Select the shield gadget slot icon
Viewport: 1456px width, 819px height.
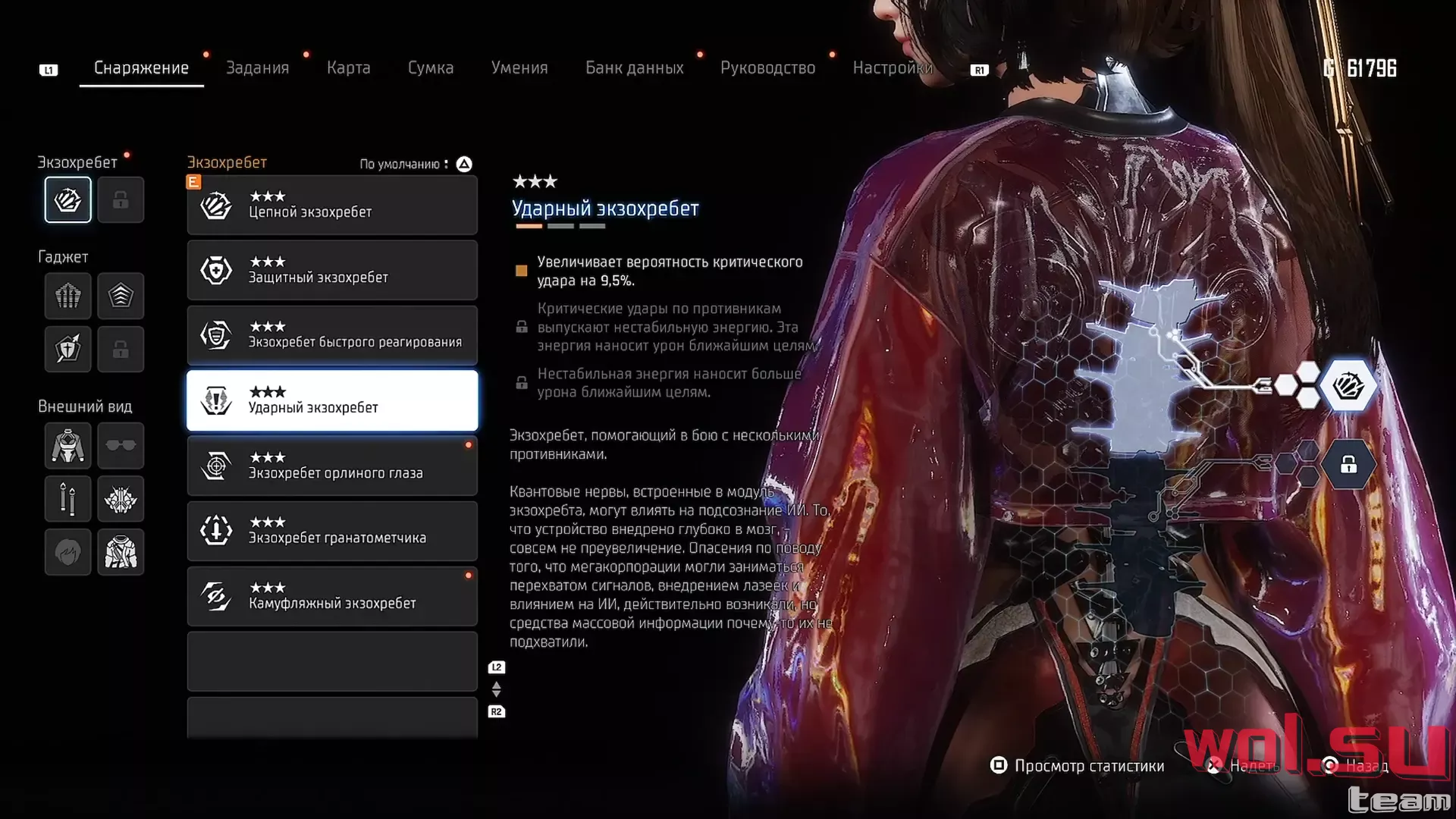[x=67, y=349]
